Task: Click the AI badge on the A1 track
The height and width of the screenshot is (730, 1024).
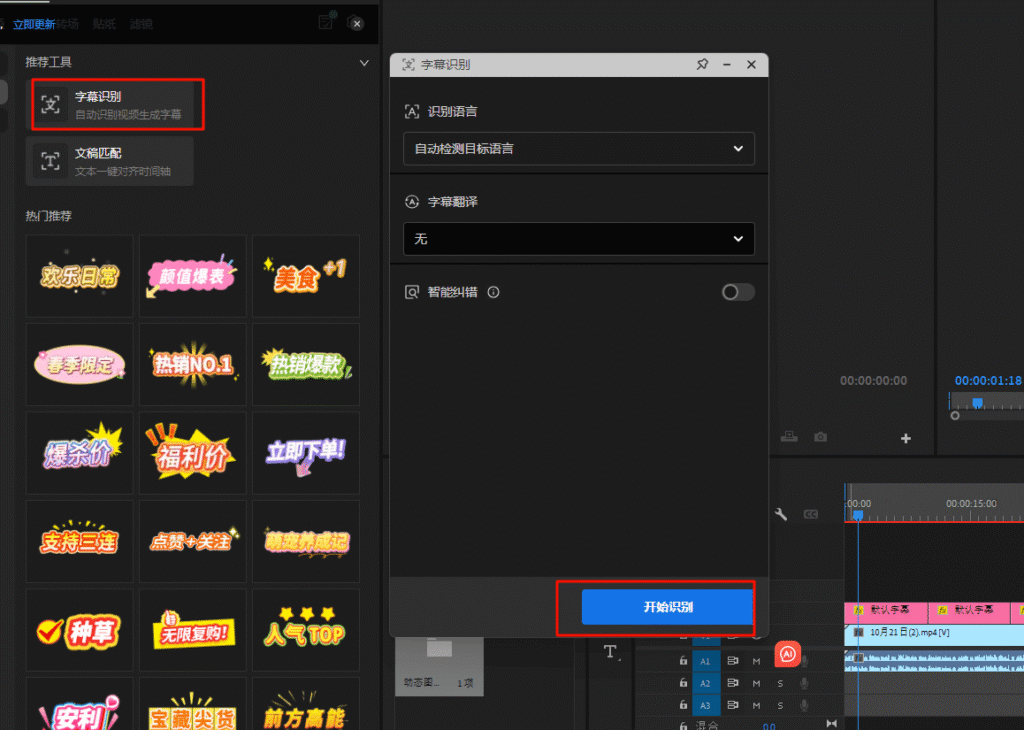Action: coord(789,653)
